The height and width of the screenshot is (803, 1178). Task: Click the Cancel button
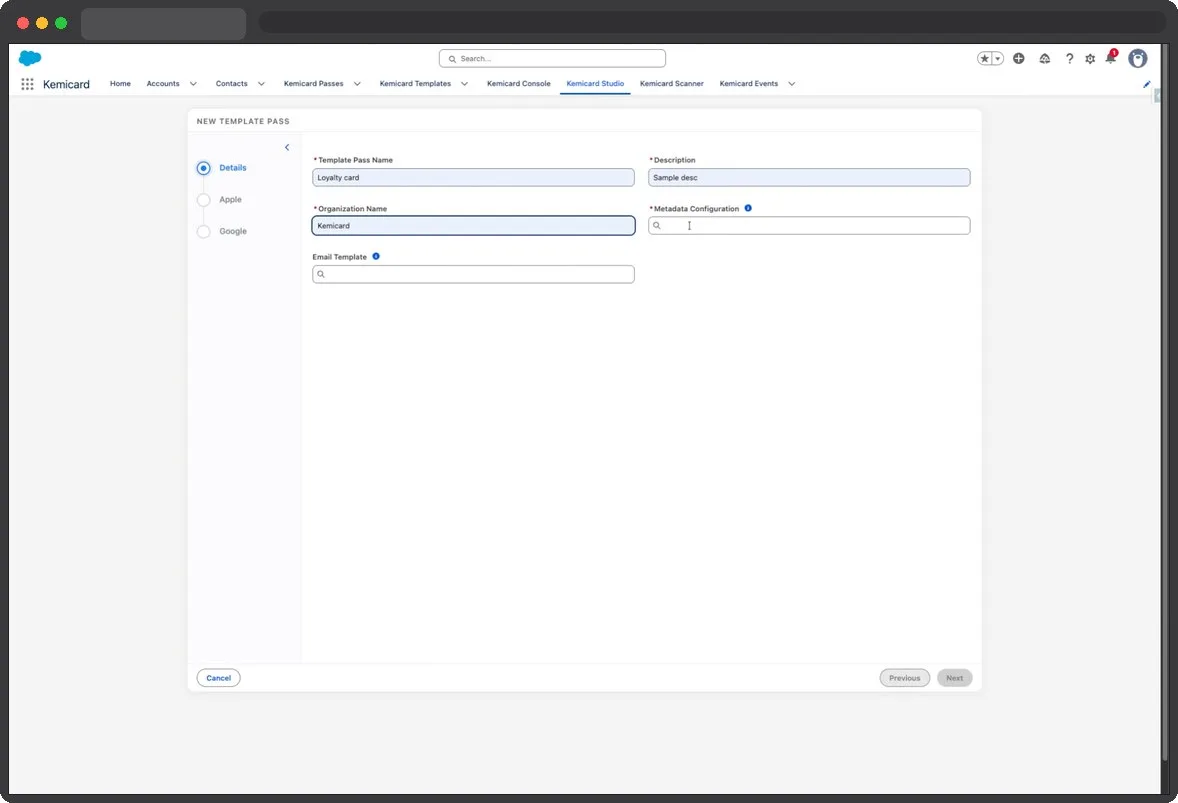tap(219, 678)
